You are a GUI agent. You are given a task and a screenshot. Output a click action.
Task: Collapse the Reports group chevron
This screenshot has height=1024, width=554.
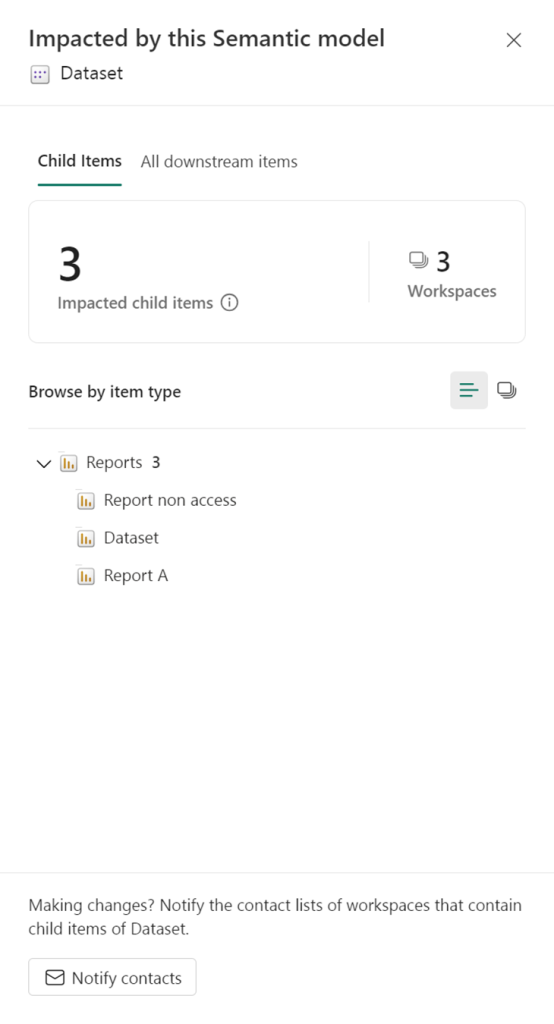tap(44, 464)
